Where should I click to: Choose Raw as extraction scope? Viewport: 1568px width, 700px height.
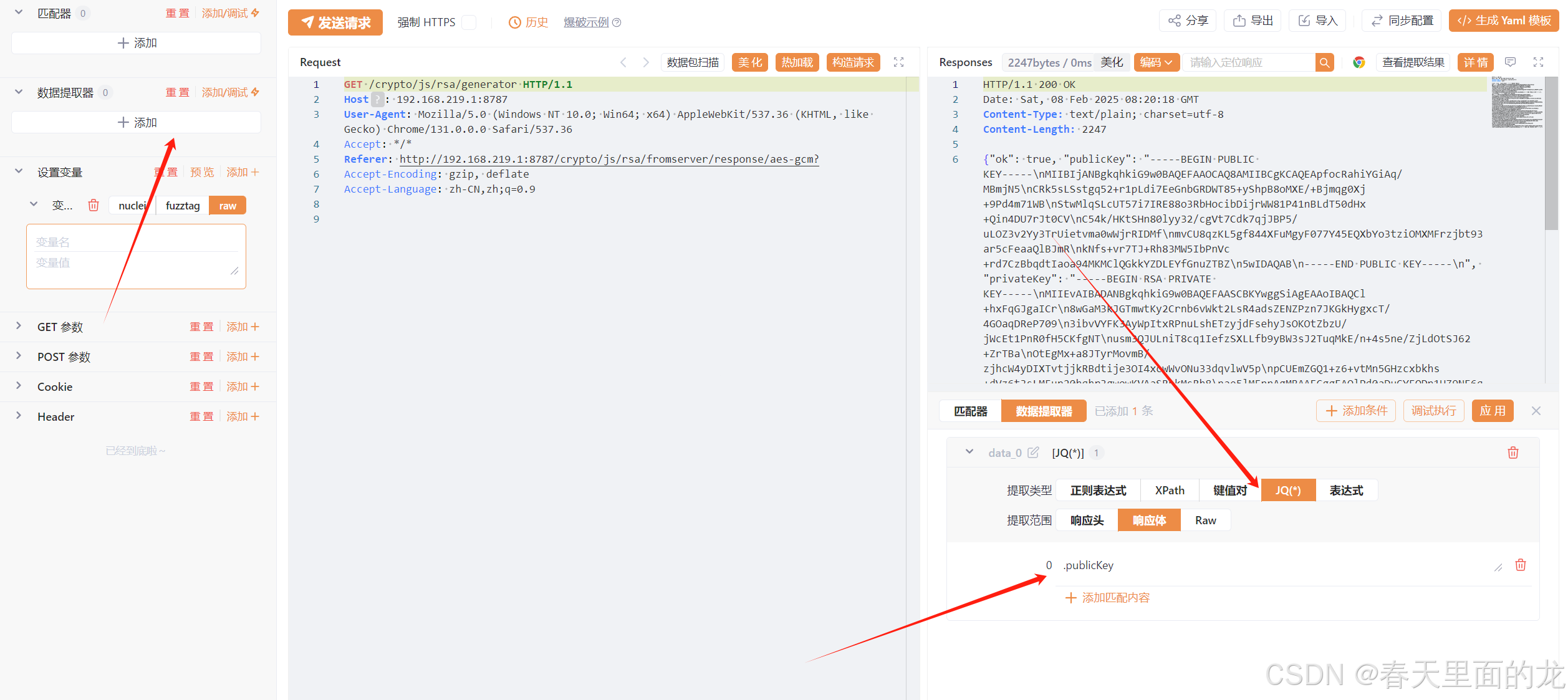coord(1205,520)
